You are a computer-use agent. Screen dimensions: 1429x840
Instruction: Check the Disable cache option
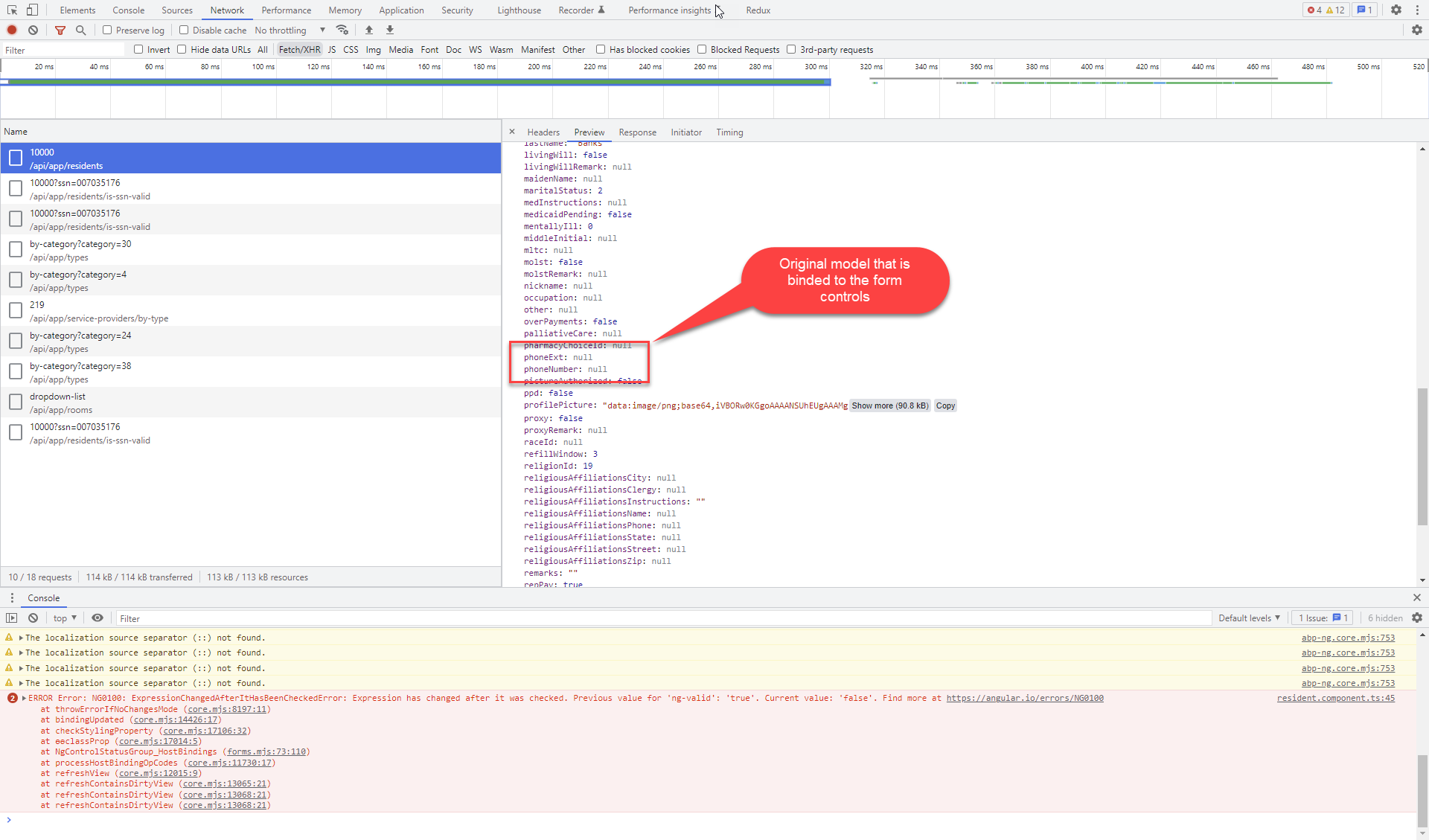(x=184, y=30)
